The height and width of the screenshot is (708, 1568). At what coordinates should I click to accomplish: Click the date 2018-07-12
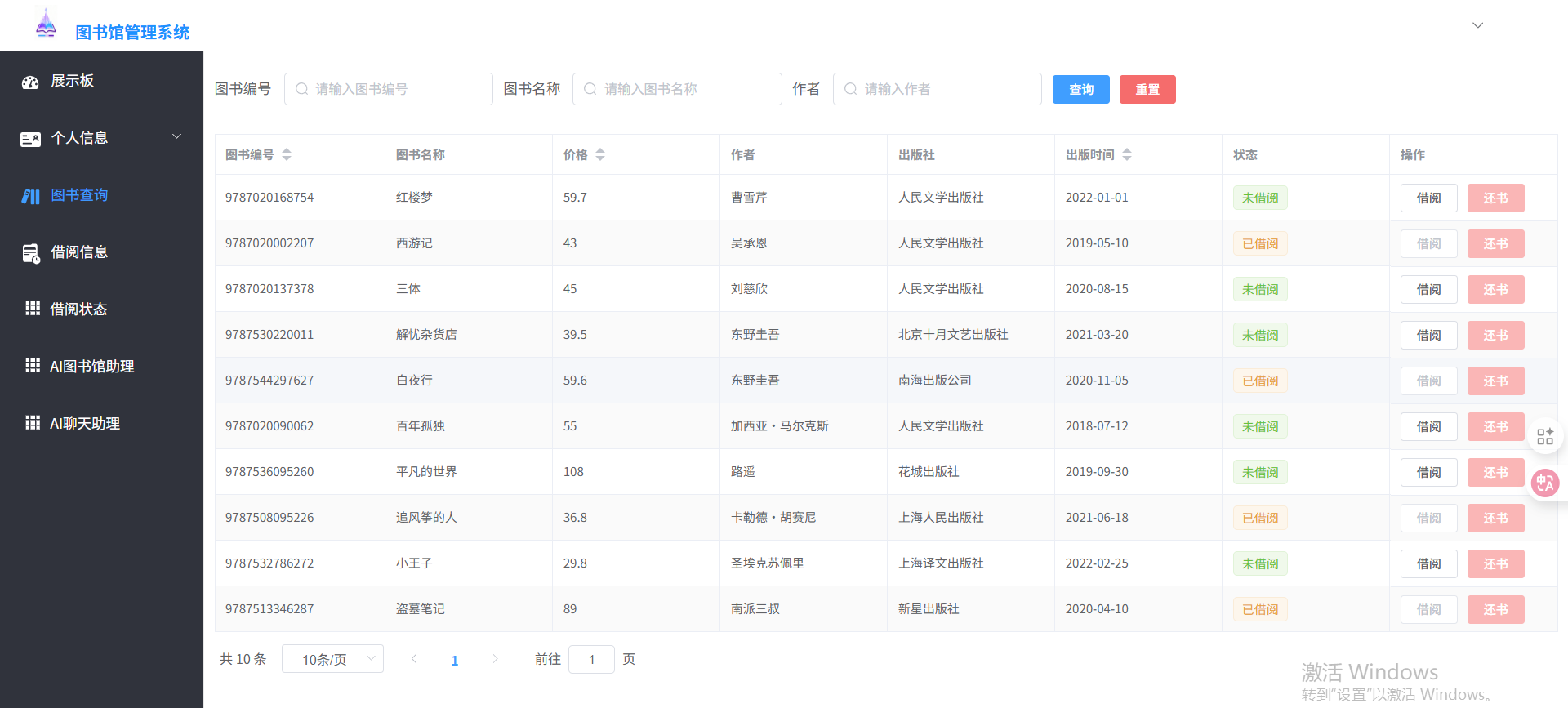click(x=1097, y=426)
